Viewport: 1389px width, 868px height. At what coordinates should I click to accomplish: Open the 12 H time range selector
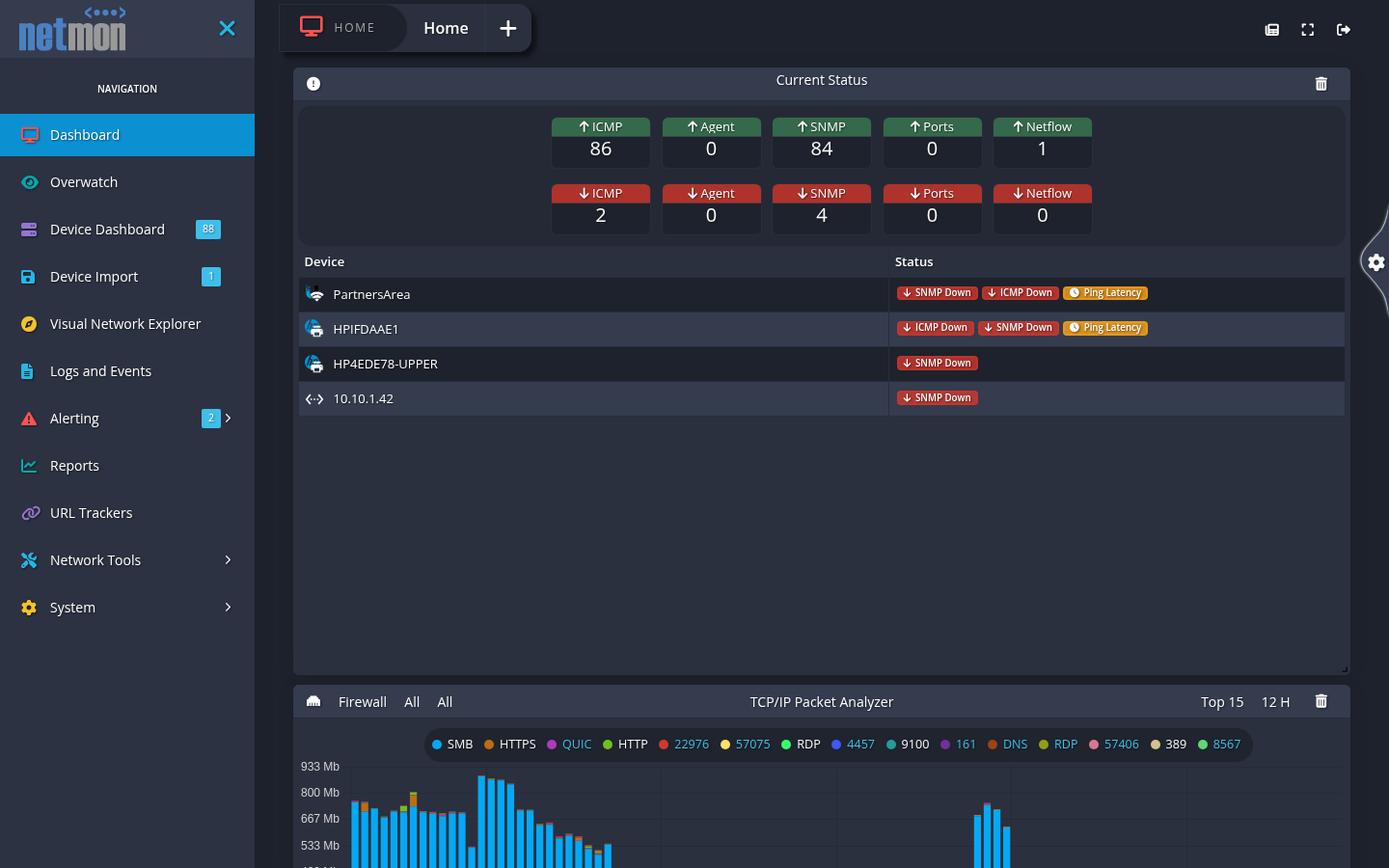1275,702
